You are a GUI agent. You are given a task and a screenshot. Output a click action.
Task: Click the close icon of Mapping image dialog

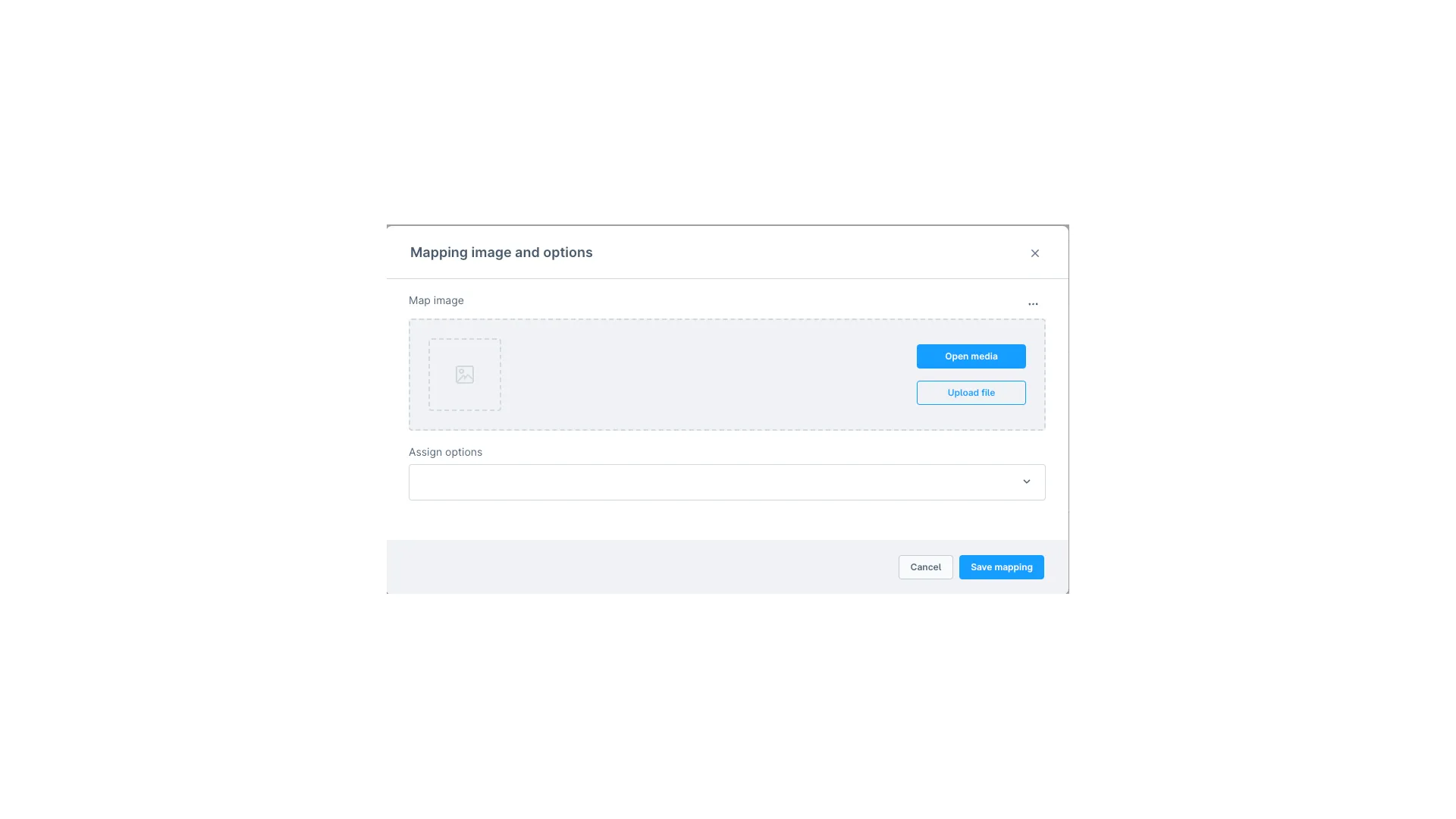pos(1034,253)
